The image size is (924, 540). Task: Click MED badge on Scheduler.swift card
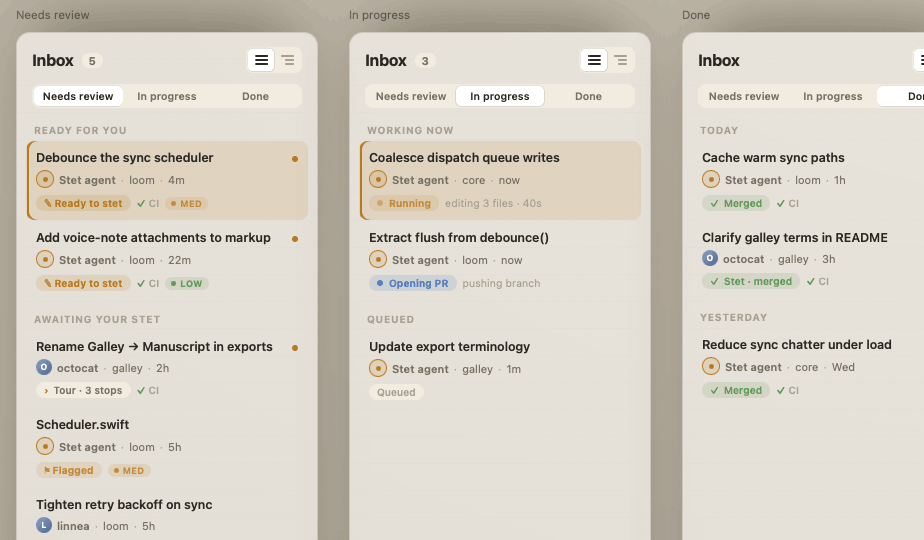(x=129, y=470)
